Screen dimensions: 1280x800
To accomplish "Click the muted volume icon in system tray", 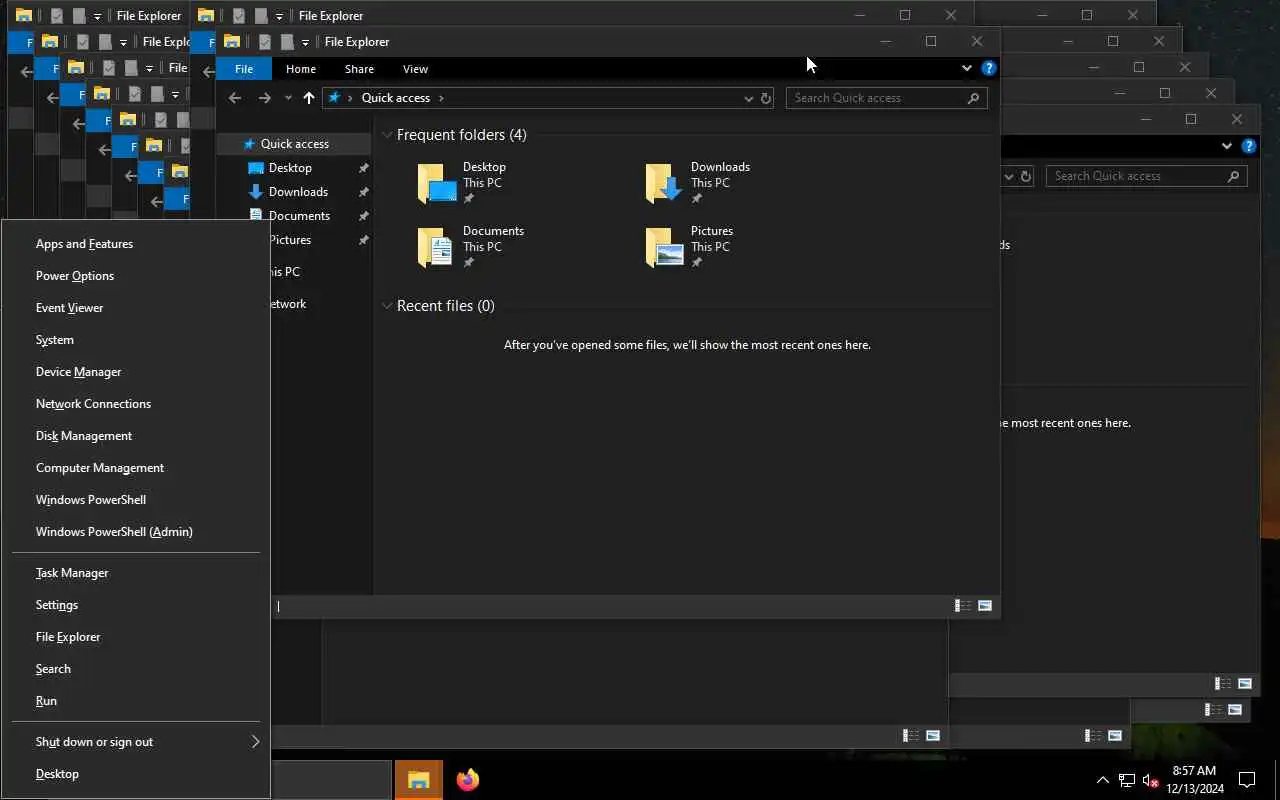I will point(1150,780).
